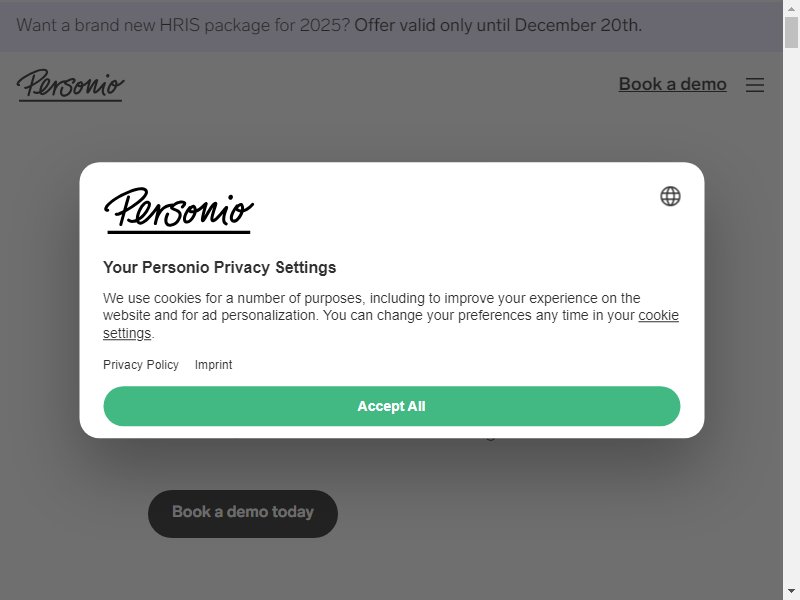Click the cookie description paragraph text

391,315
